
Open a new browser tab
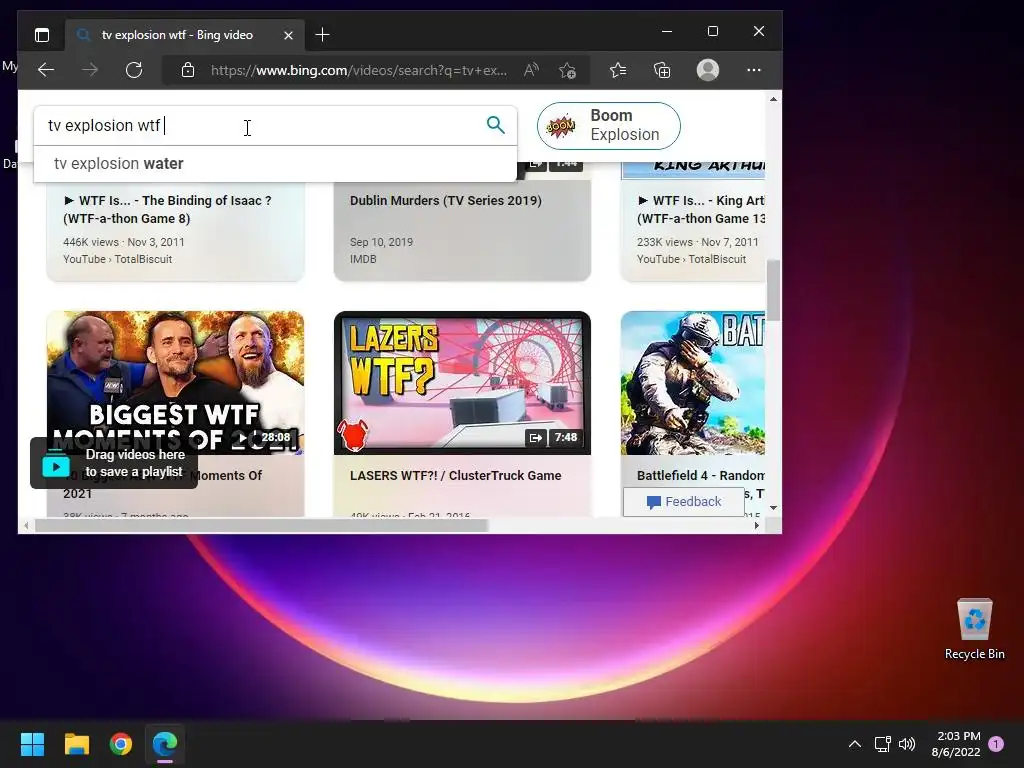click(x=322, y=35)
